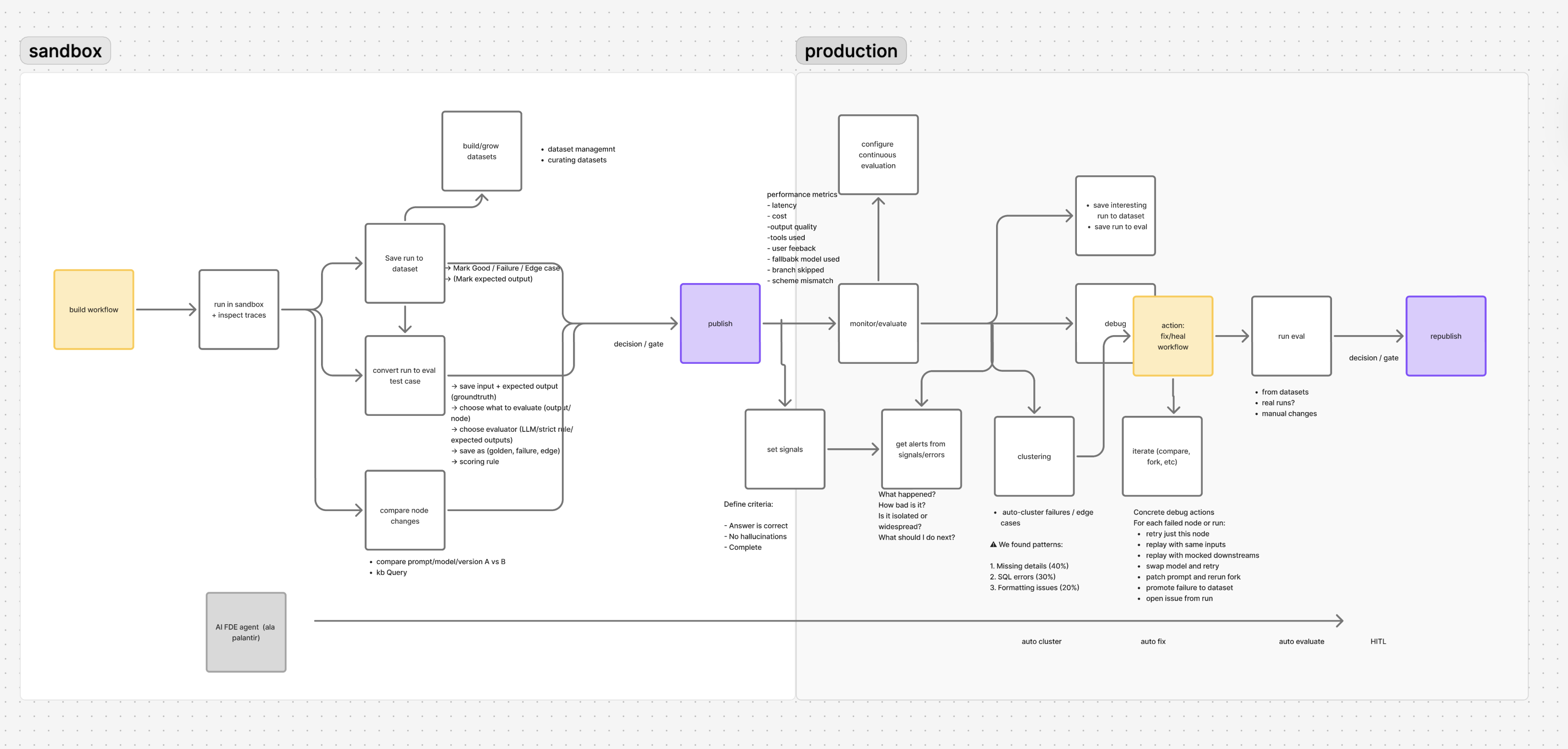Click 'replay with mocked downstreams' bullet
Viewport: 1568px width, 749px height.
1202,556
